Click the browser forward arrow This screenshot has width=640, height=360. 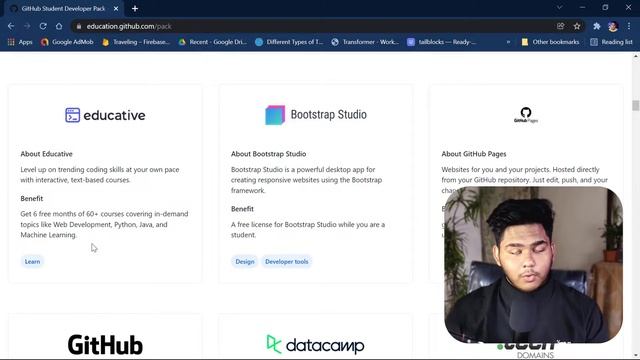click(27, 26)
